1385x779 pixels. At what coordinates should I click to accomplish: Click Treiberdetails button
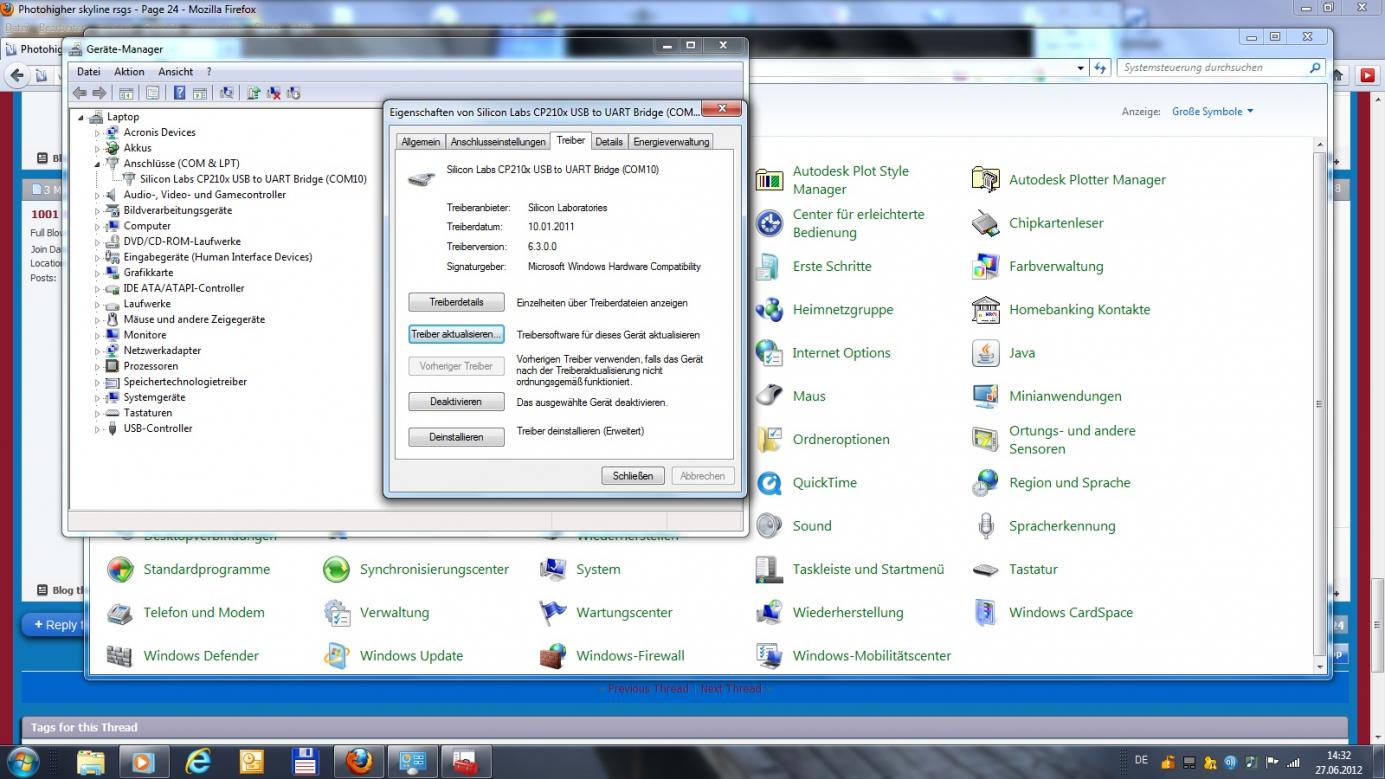[456, 302]
